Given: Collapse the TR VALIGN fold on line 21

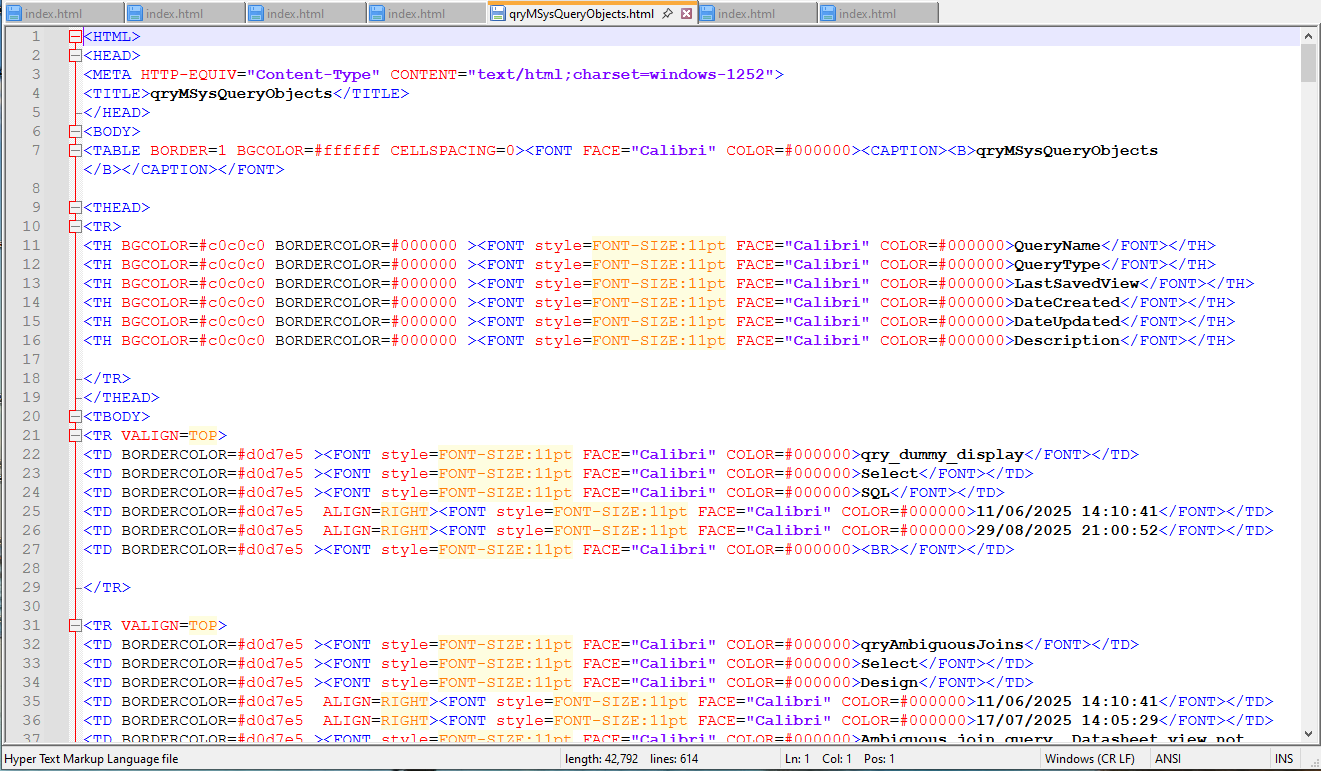Looking at the screenshot, I should (75, 435).
